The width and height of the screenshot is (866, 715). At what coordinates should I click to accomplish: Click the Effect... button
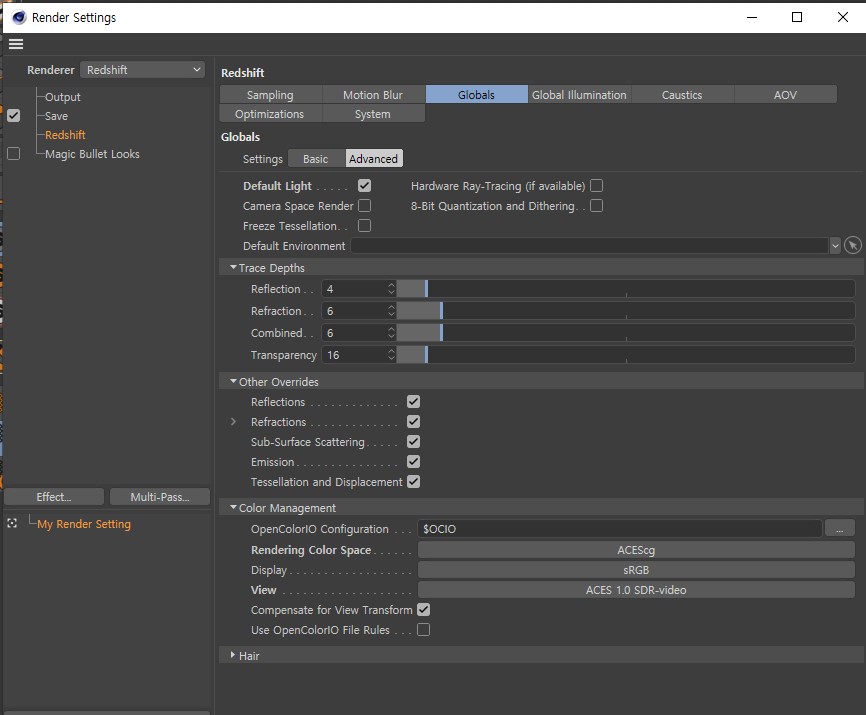53,497
